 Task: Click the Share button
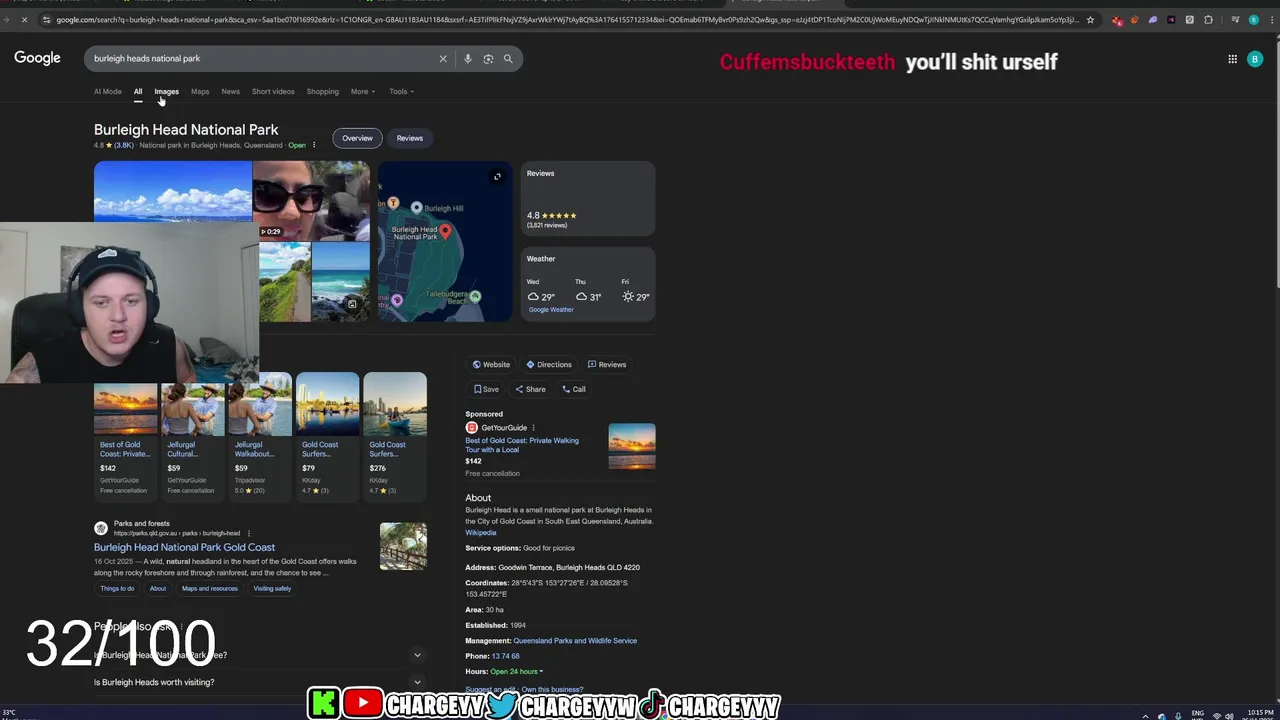(530, 389)
